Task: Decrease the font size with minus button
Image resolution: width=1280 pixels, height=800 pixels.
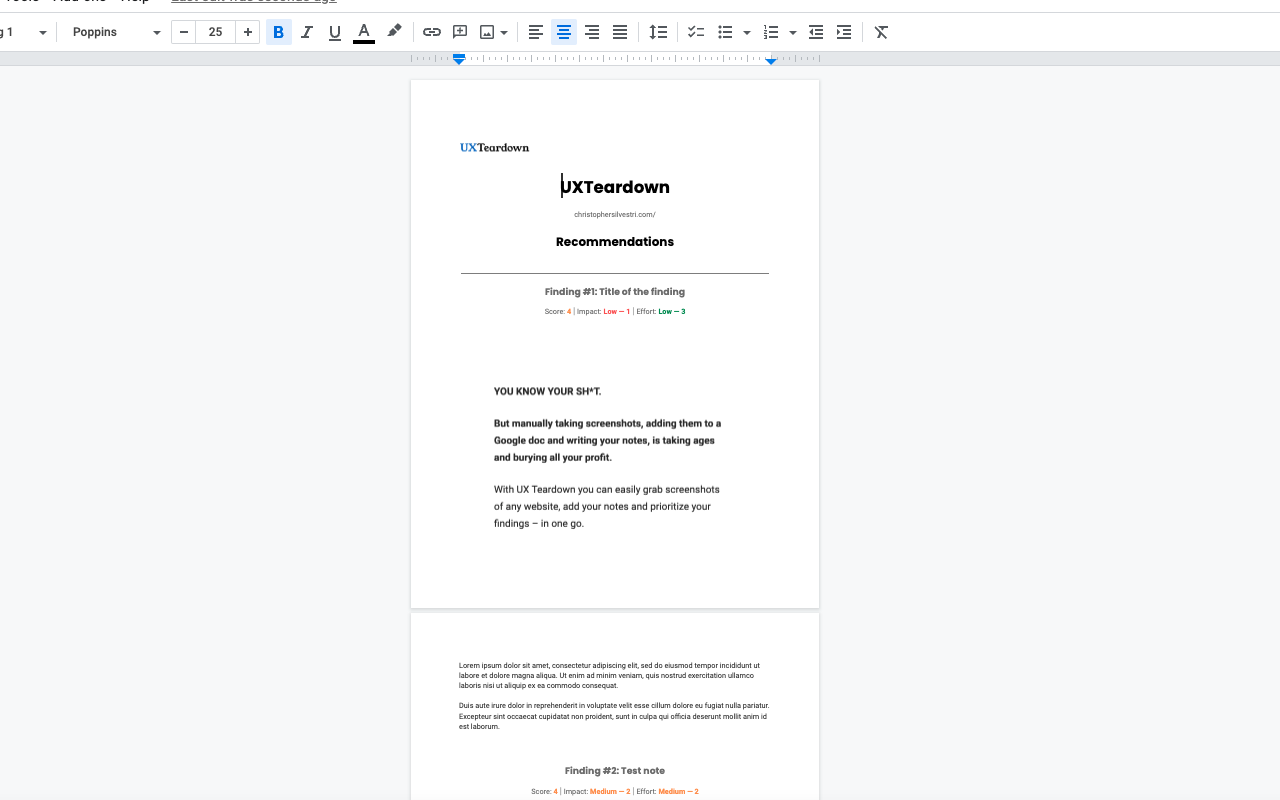Action: tap(184, 32)
